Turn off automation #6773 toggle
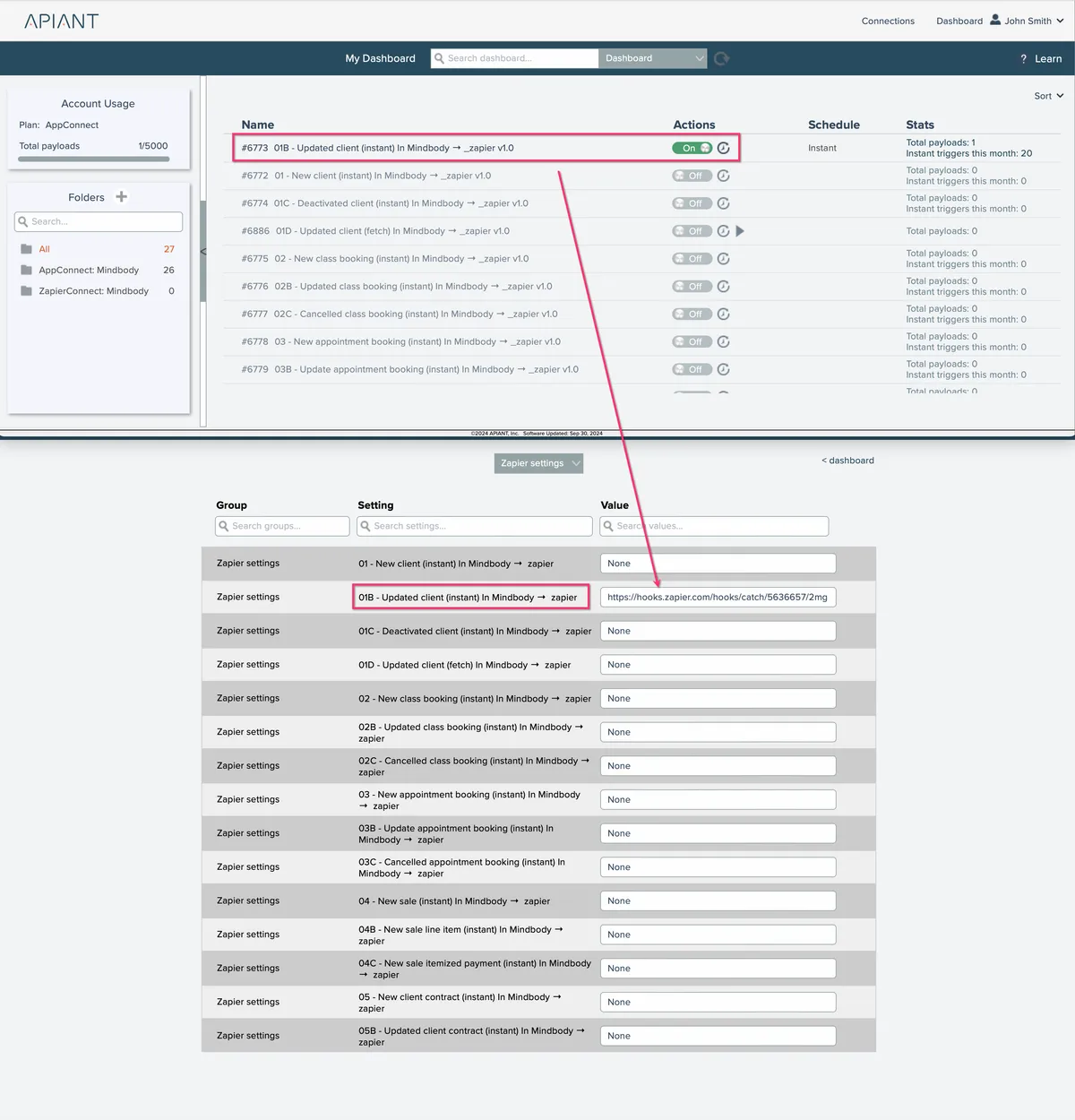The width and height of the screenshot is (1075, 1120). pyautogui.click(x=692, y=148)
